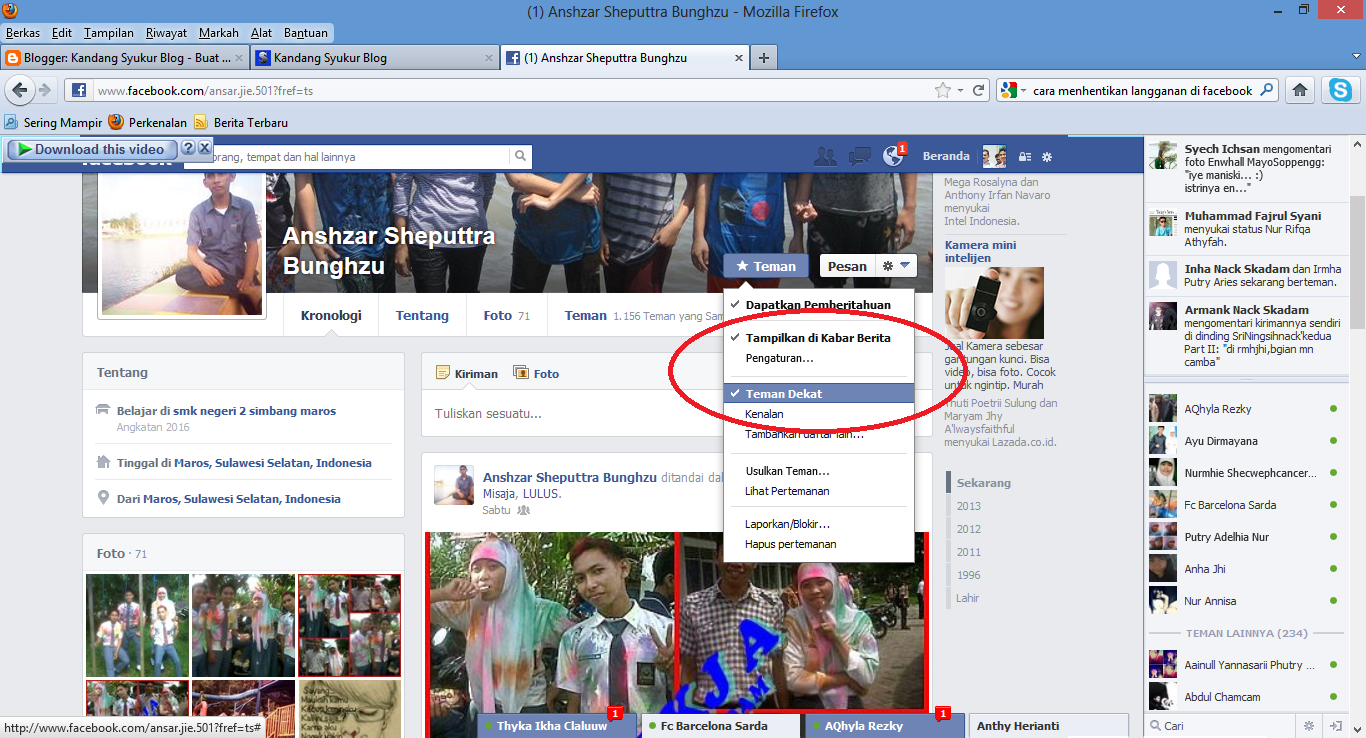Close the download video bar
Screen dimensions: 1366x738
tap(204, 148)
